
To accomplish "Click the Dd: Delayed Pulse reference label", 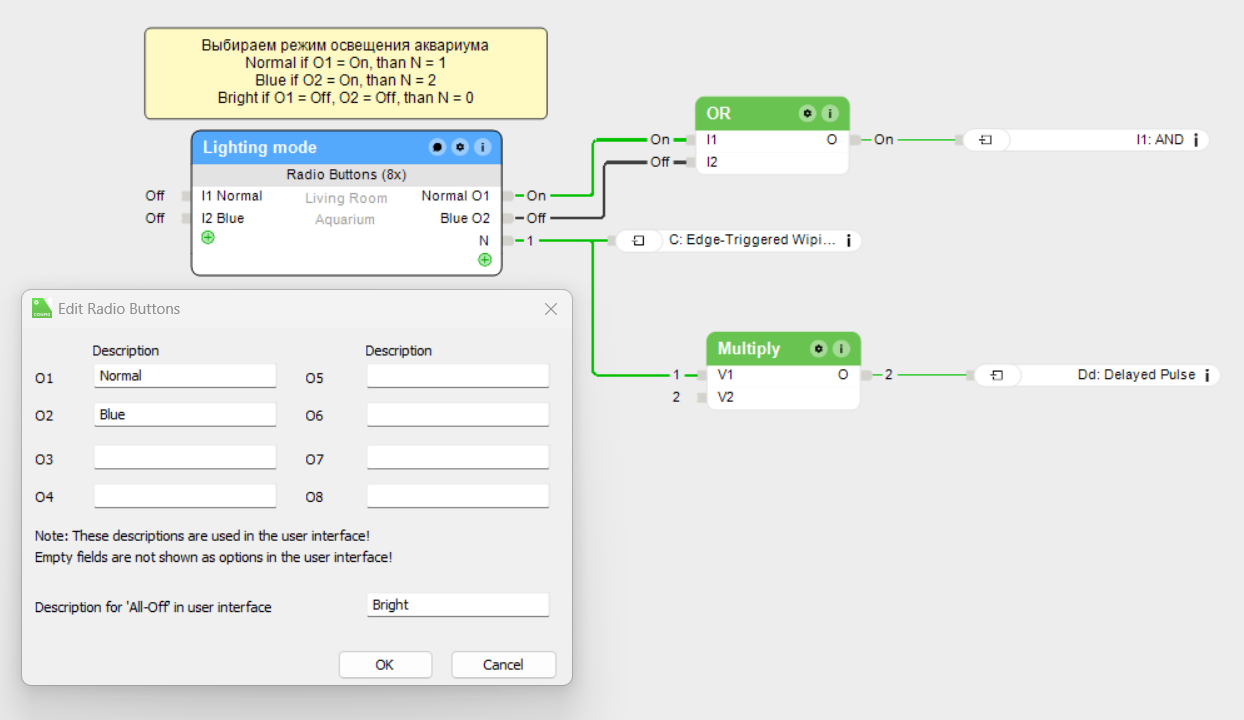I will (1137, 375).
